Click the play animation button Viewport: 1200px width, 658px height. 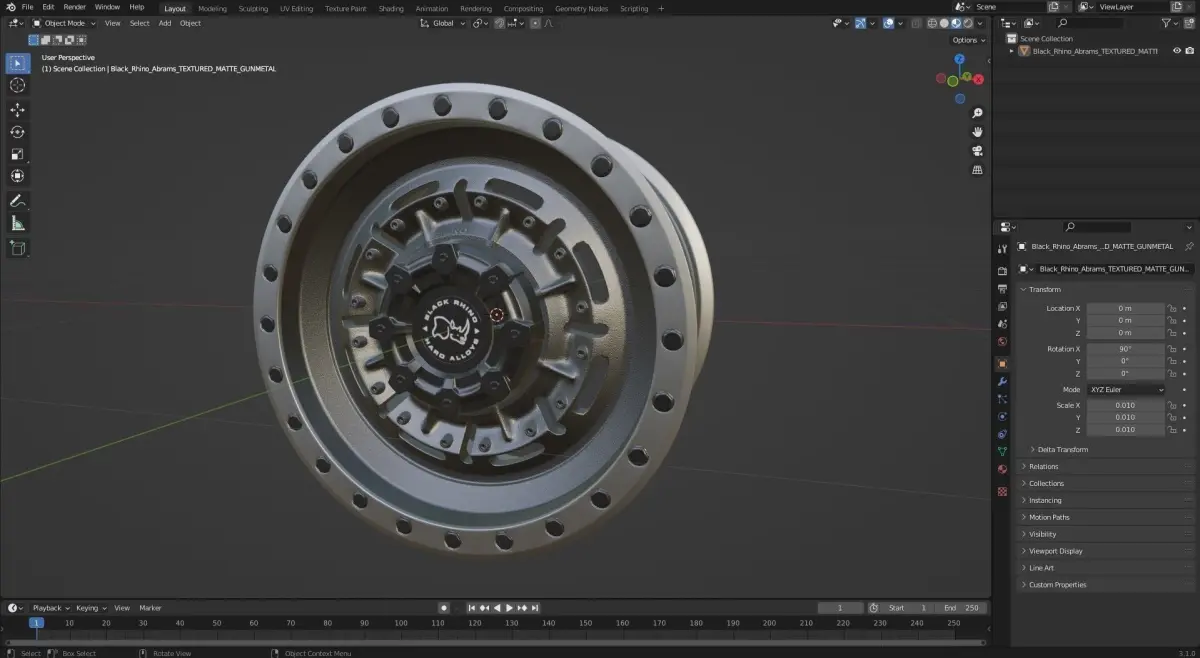pyautogui.click(x=509, y=608)
